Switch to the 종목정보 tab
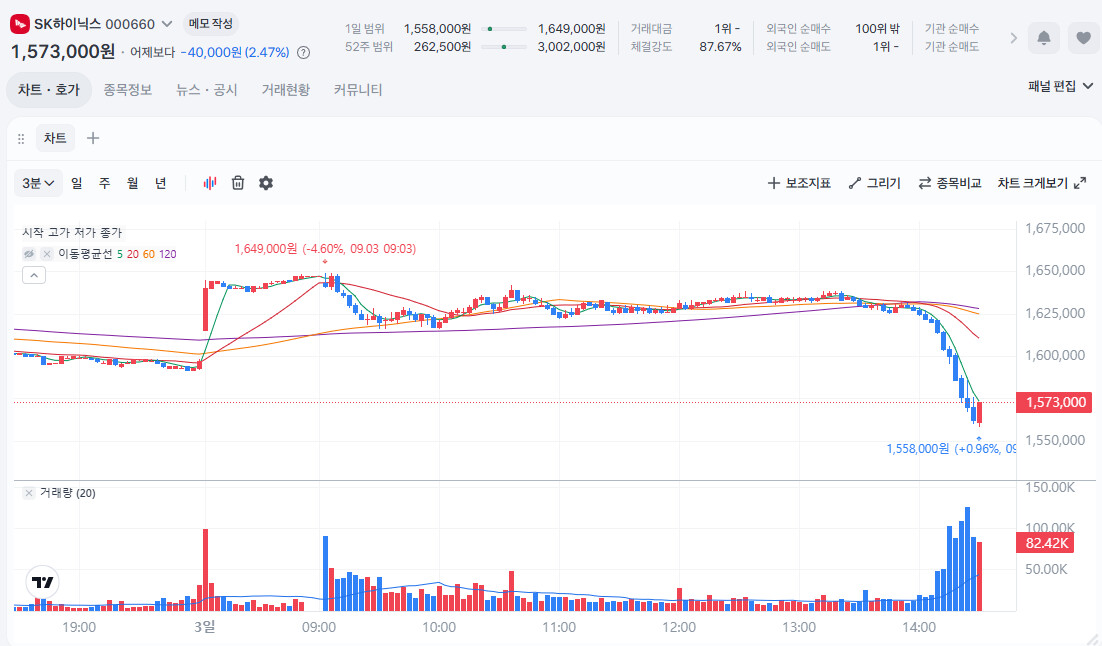This screenshot has height=646, width=1102. click(128, 89)
